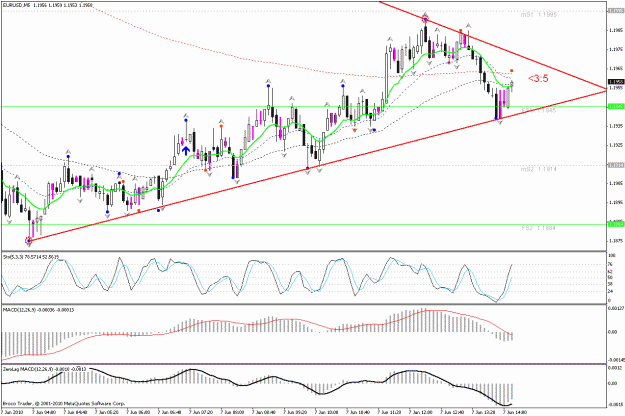This screenshot has width=625, height=416.
Task: Click the 'FS2 1.1884' level label
Action: (539, 228)
